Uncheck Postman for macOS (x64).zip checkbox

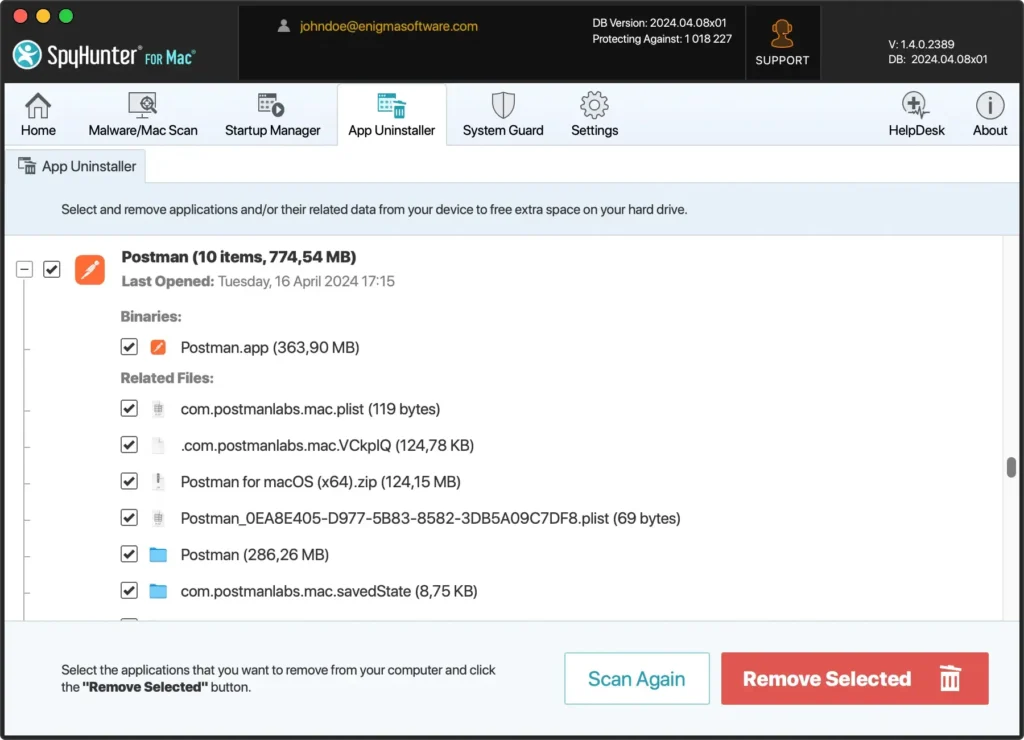[x=129, y=481]
